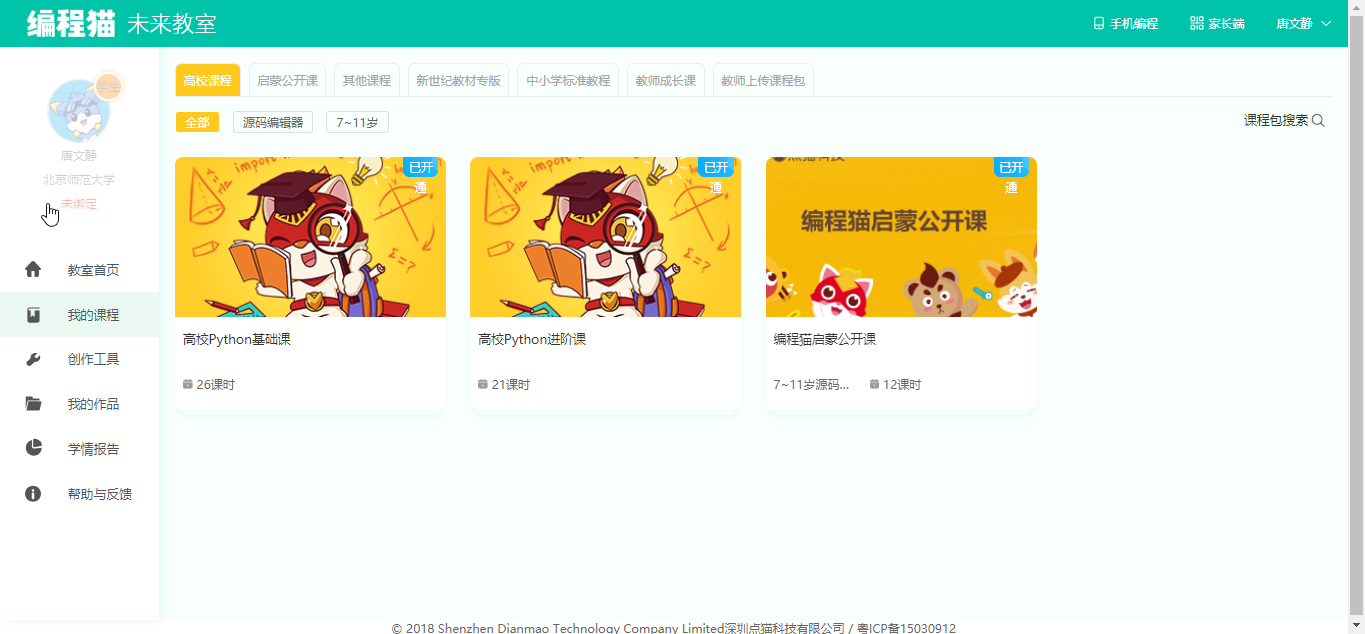Click the folder icon beside 我的作品
This screenshot has height=634, width=1365.
point(33,404)
